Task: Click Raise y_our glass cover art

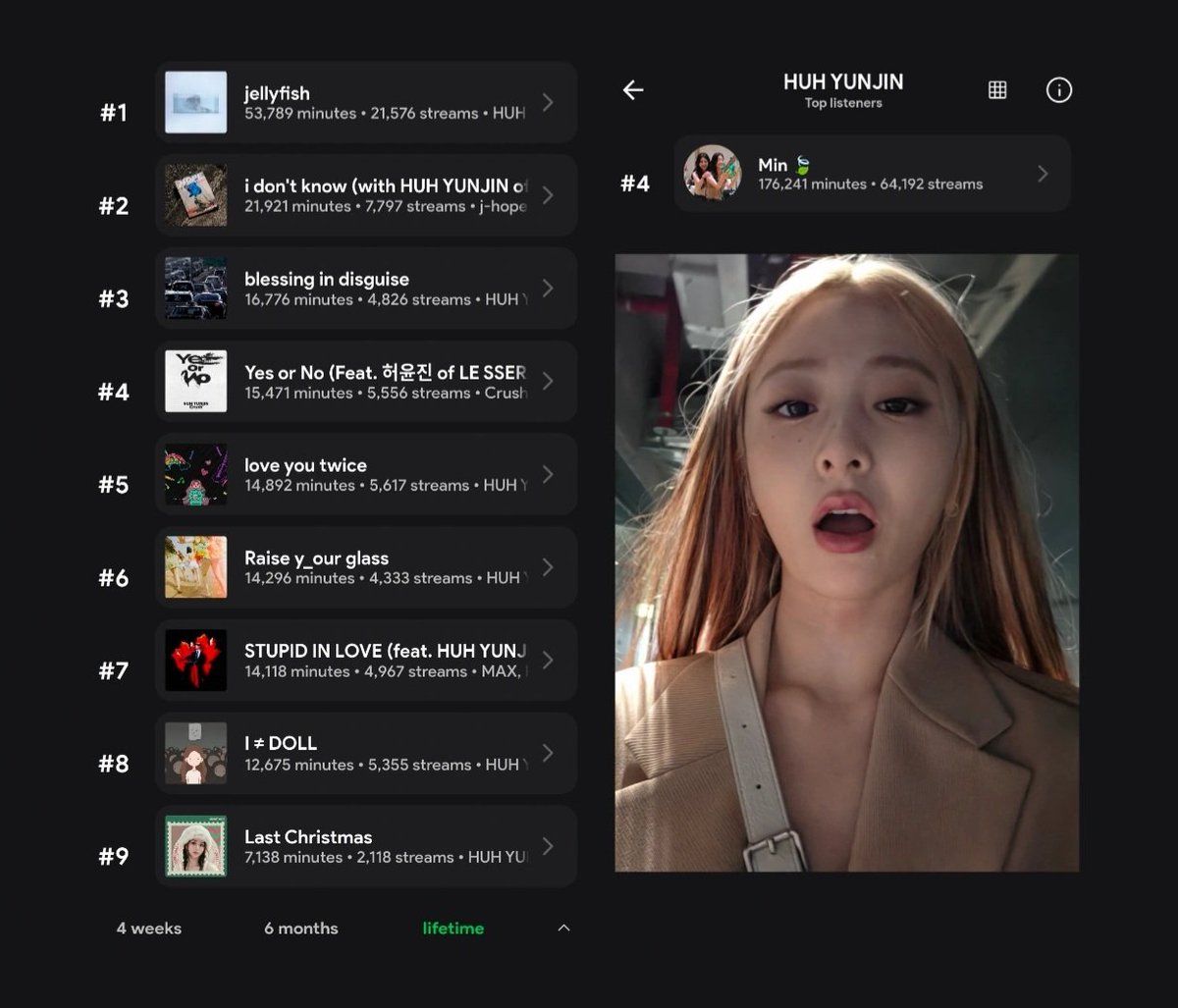Action: point(195,567)
